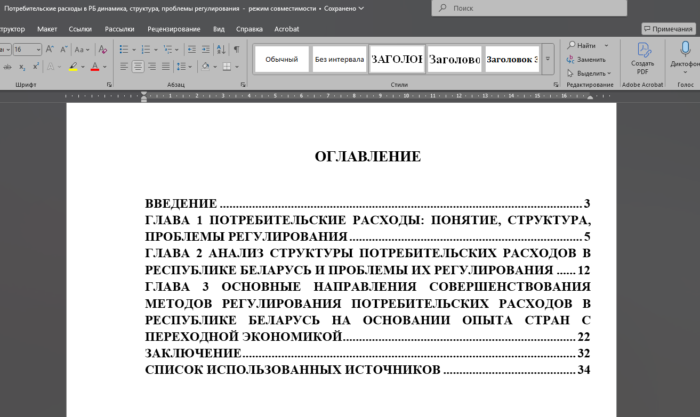Open the Справка tab
Image resolution: width=700 pixels, height=417 pixels.
[249, 29]
